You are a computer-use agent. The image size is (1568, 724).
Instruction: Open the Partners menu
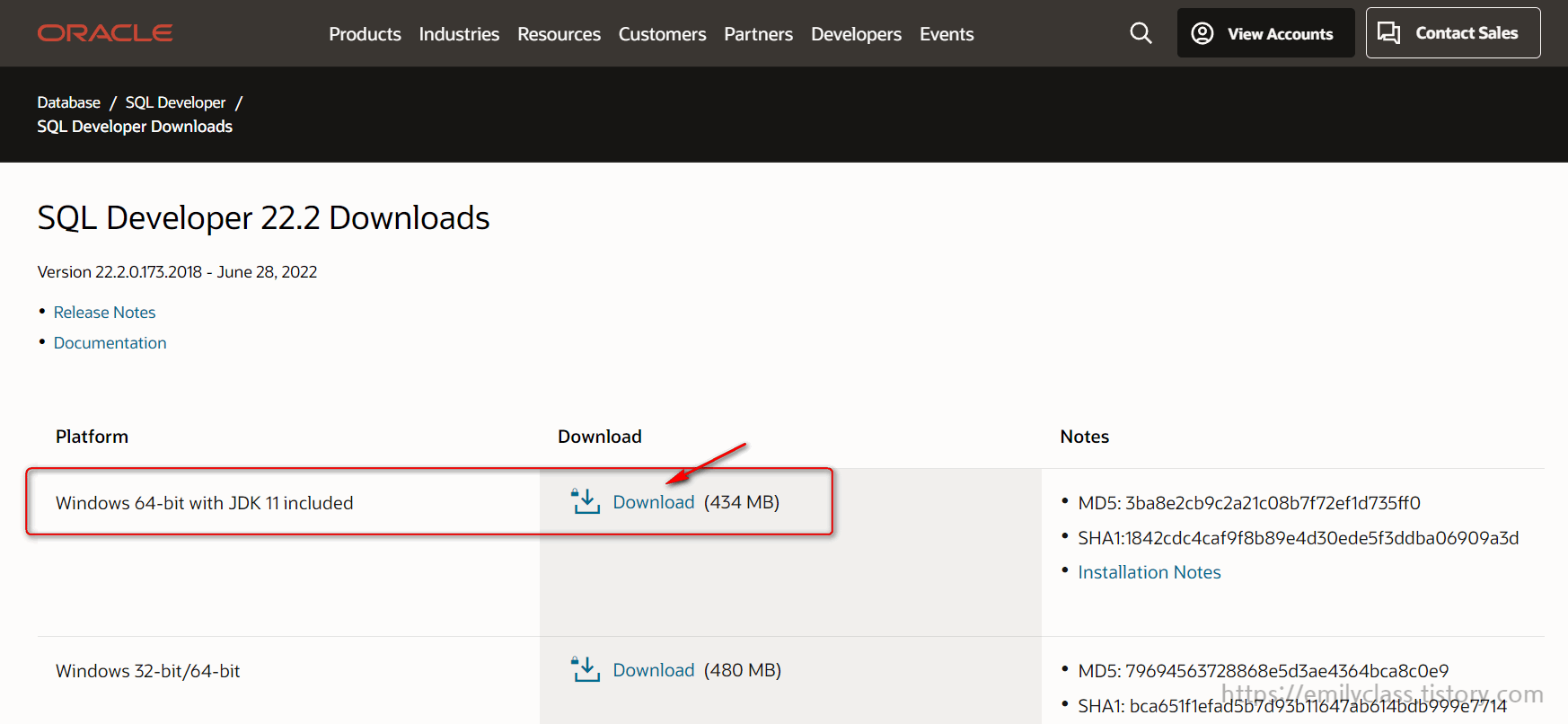(x=758, y=34)
